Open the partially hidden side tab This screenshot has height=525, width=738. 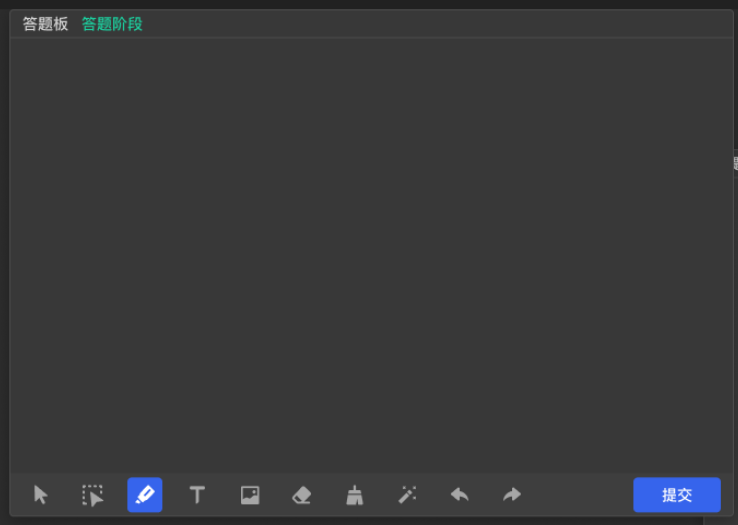tap(735, 163)
